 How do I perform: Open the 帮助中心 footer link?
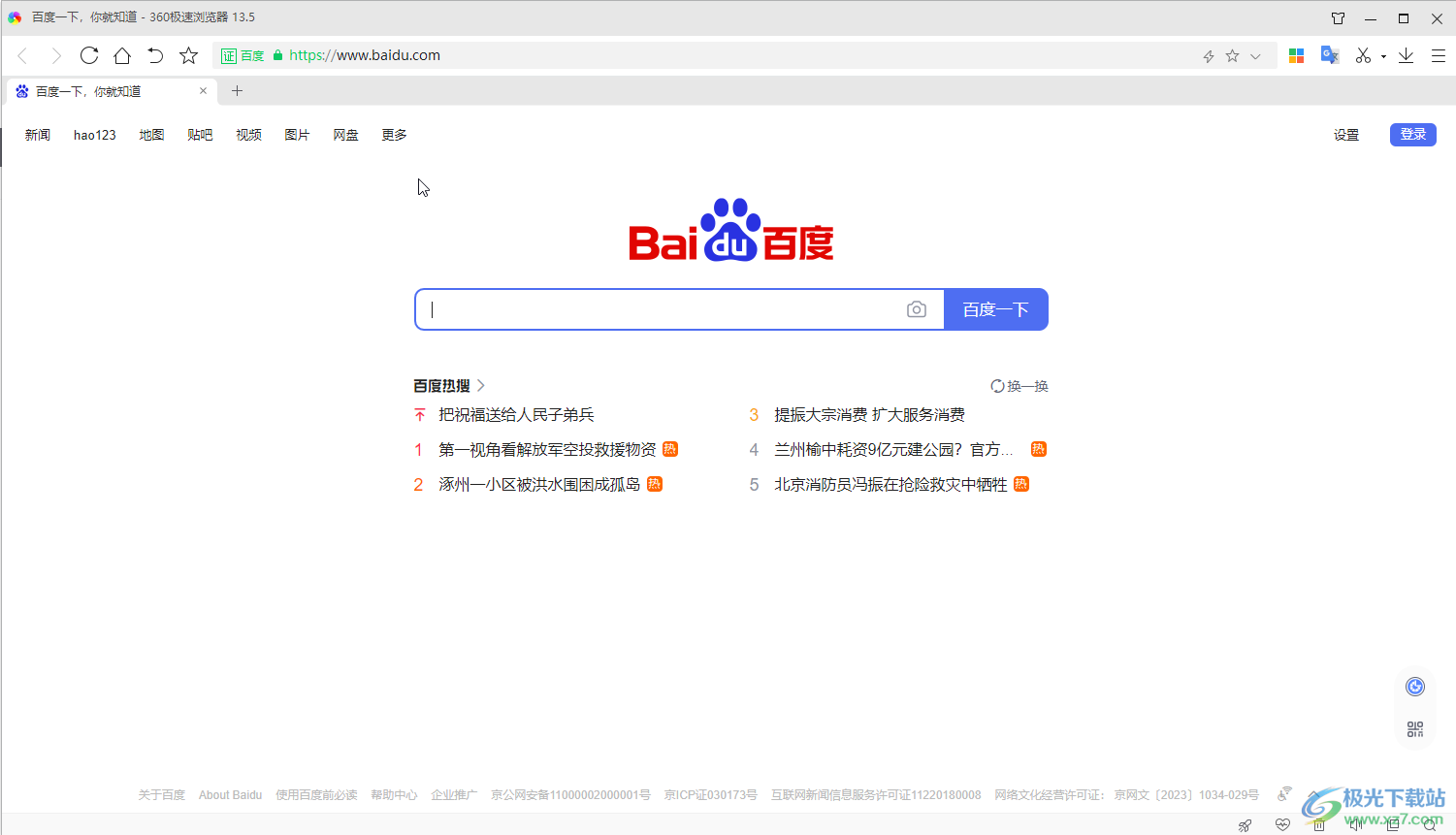(394, 795)
